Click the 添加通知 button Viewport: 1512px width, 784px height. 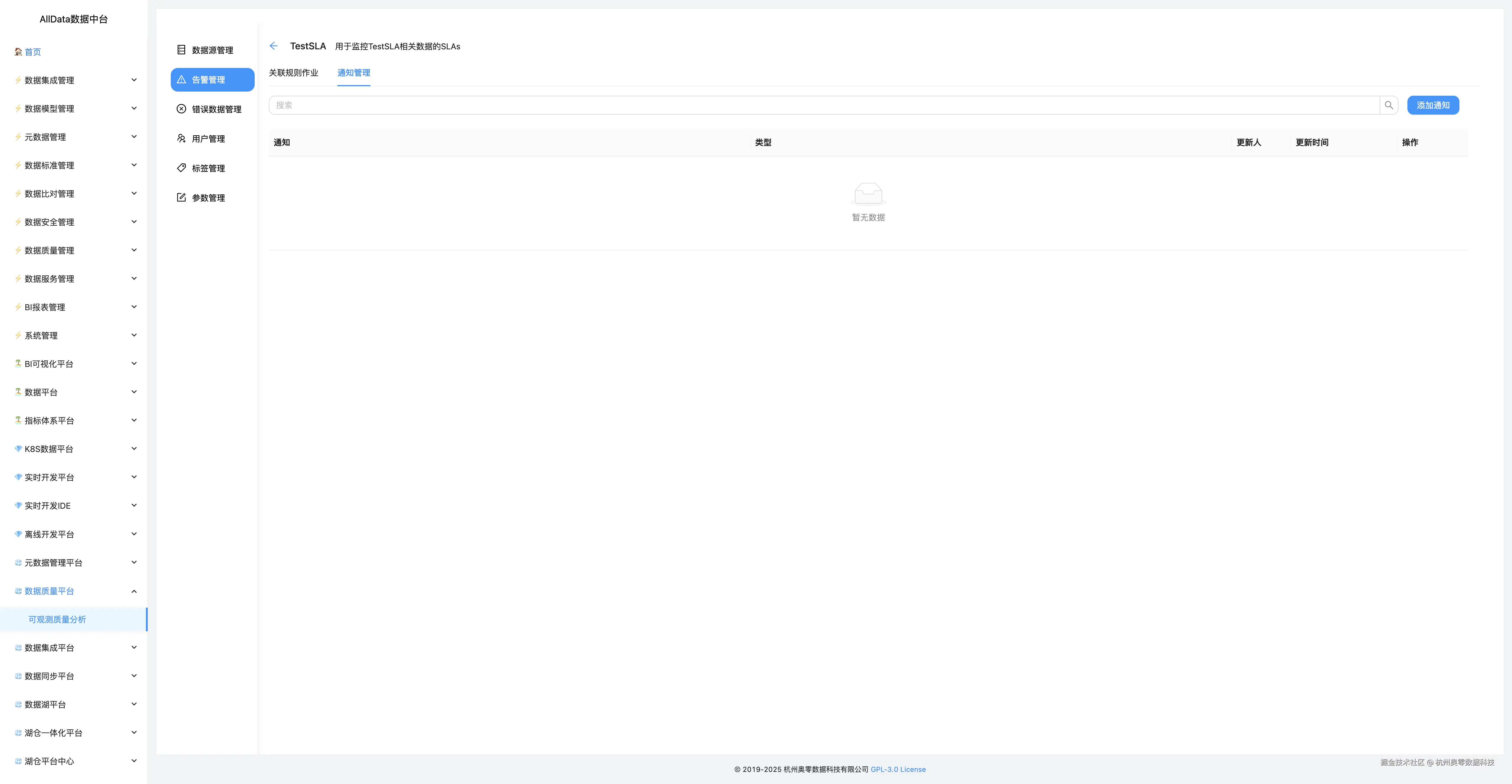click(1433, 105)
